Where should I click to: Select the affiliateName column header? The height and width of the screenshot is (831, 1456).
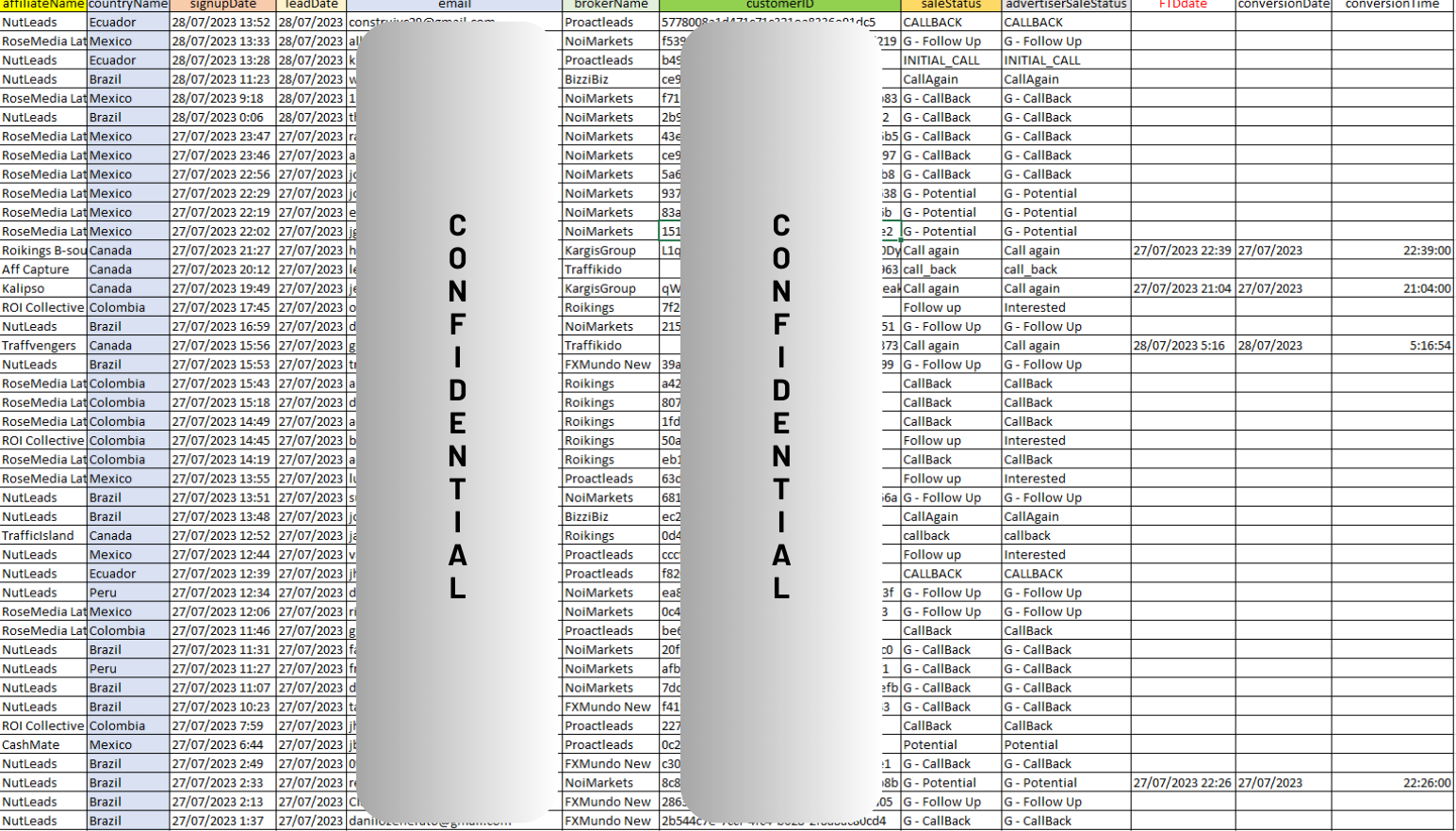pyautogui.click(x=43, y=5)
